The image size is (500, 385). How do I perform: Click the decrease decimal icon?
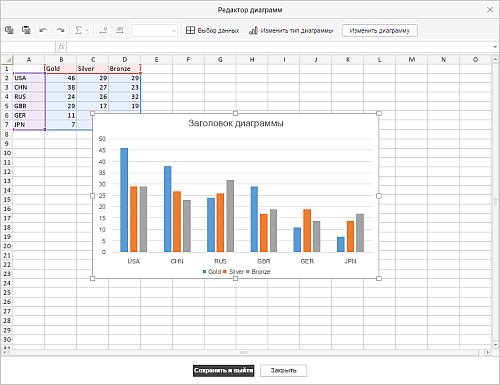(x=103, y=30)
